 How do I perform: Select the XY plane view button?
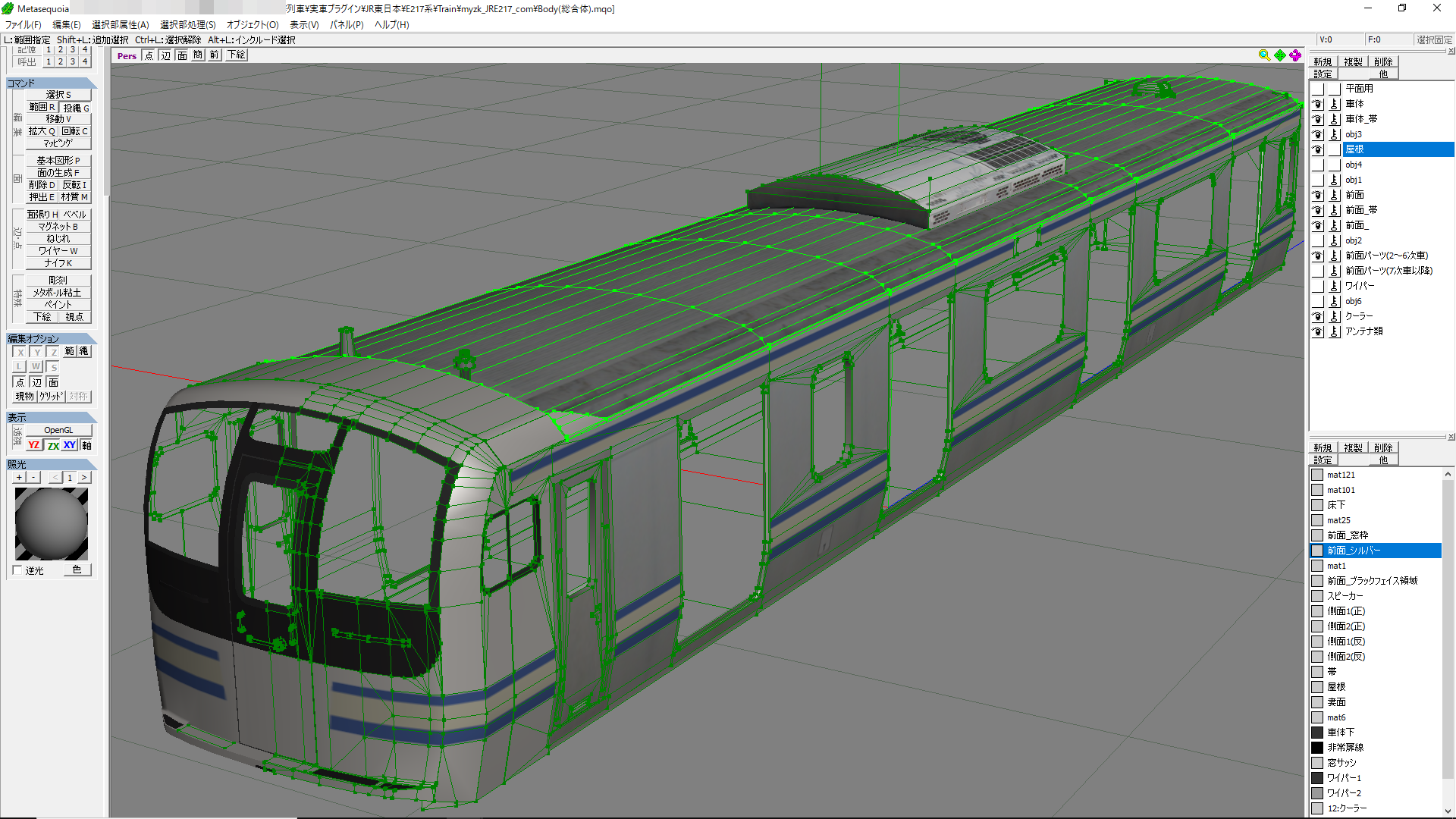(69, 445)
